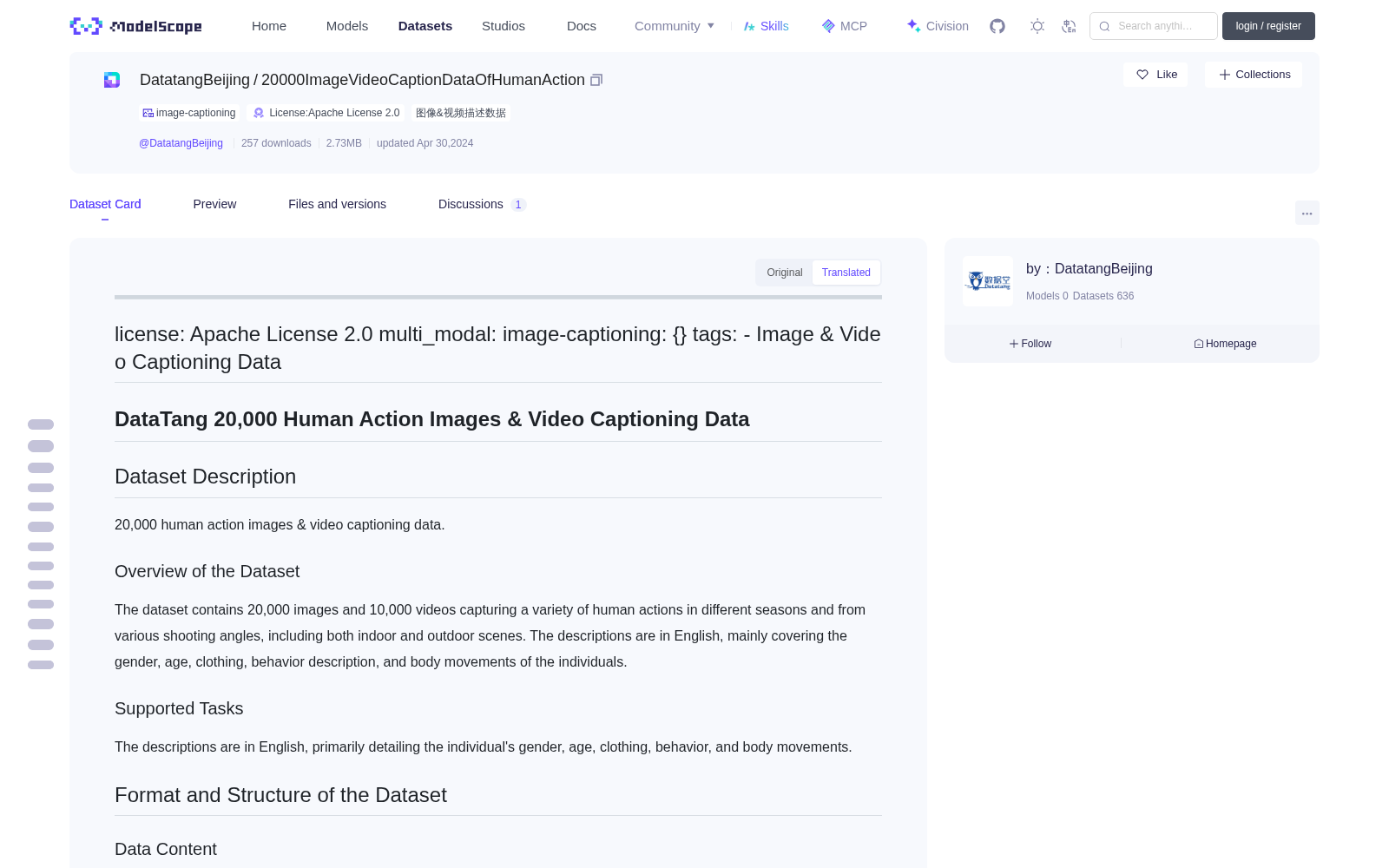
Task: Open the ModelScope logo homepage
Action: [136, 26]
